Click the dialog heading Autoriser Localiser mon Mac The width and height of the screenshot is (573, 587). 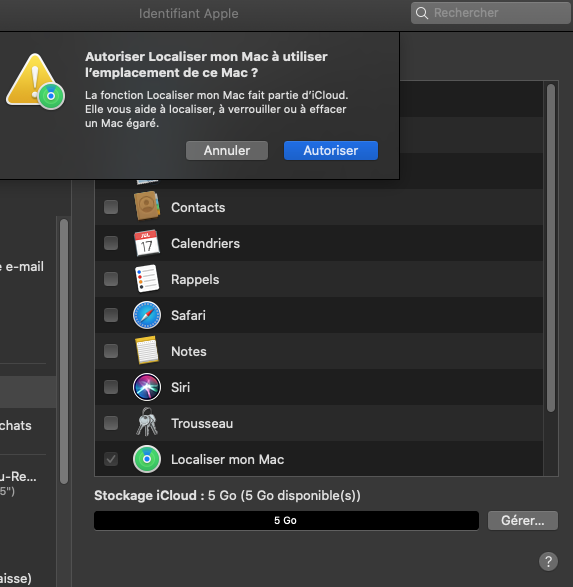206,64
